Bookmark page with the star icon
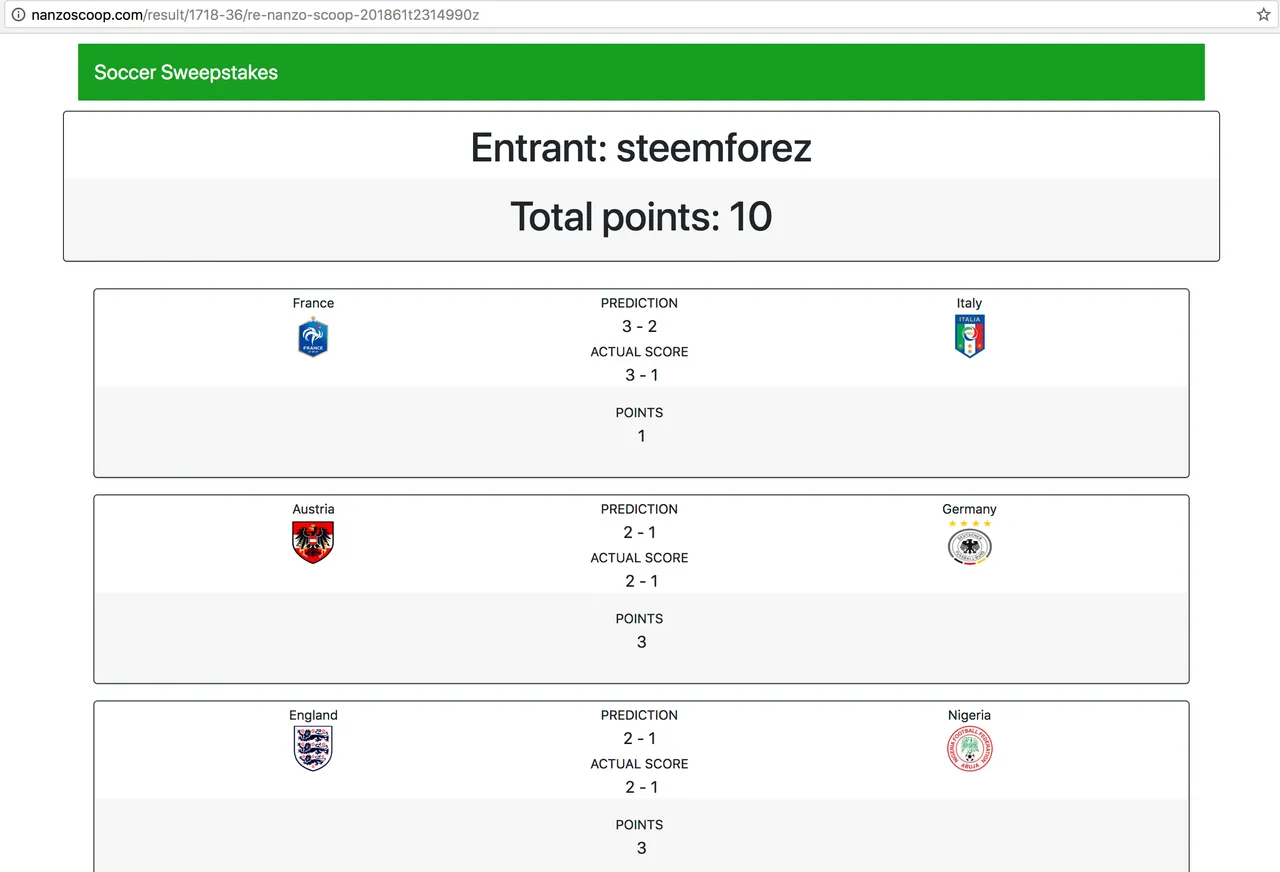The height and width of the screenshot is (872, 1280). pos(1263,15)
